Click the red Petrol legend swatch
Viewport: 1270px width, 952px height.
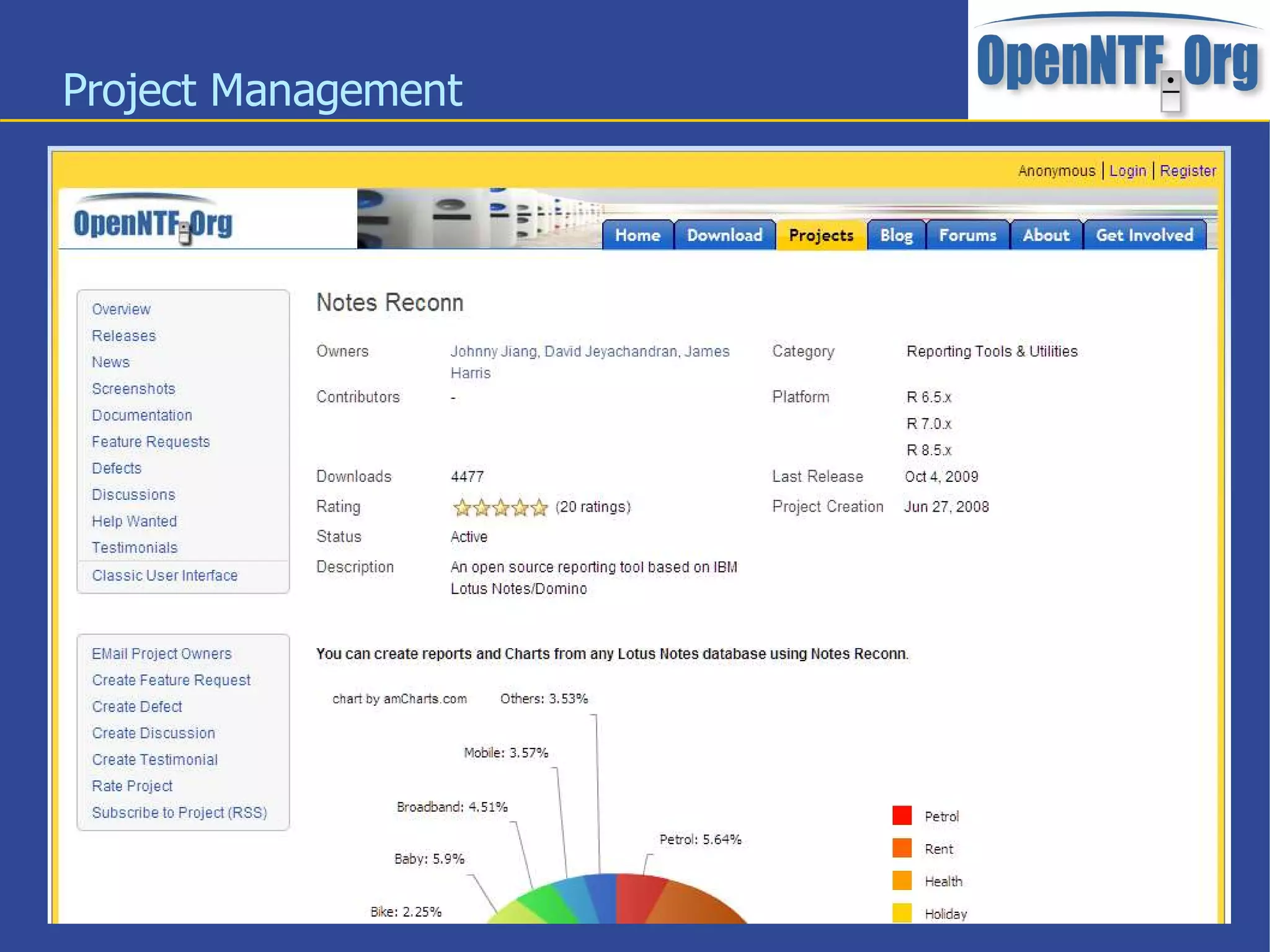tap(902, 816)
